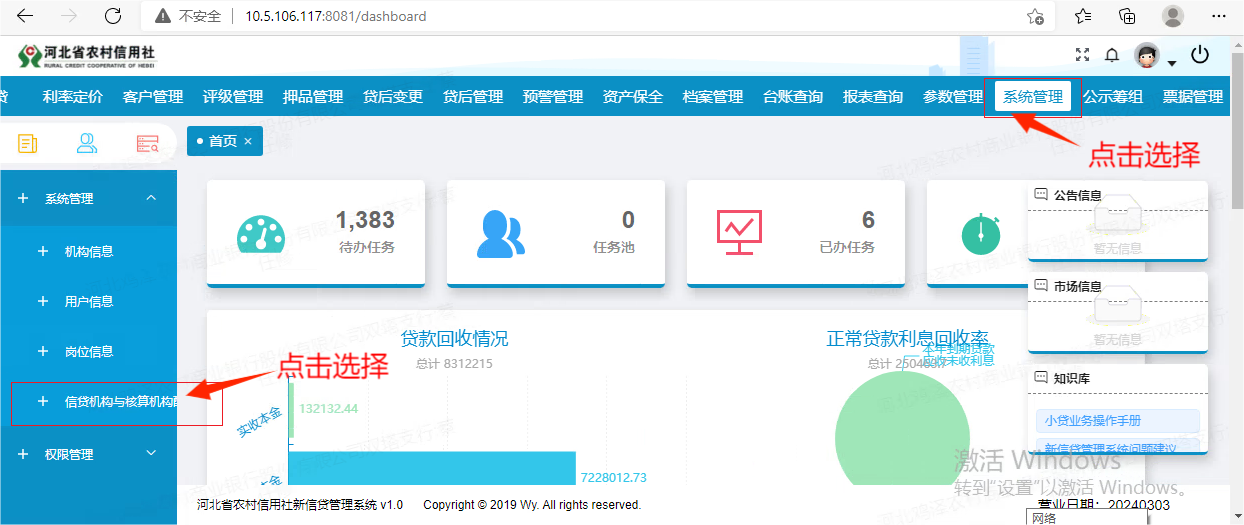Image resolution: width=1244 pixels, height=525 pixels.
Task: Add page to favorites star icon
Action: 1036,16
